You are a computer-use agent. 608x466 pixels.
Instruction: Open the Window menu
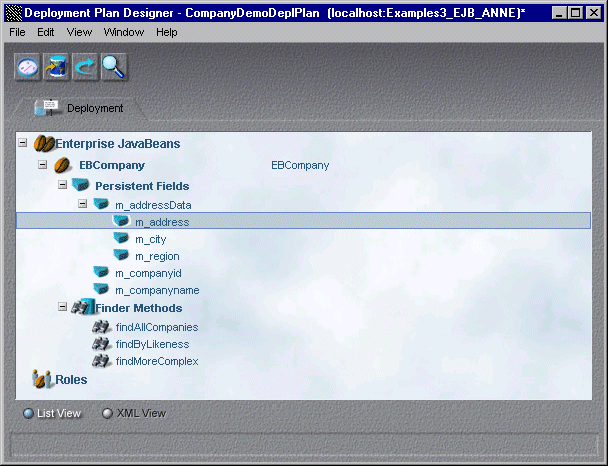click(124, 32)
